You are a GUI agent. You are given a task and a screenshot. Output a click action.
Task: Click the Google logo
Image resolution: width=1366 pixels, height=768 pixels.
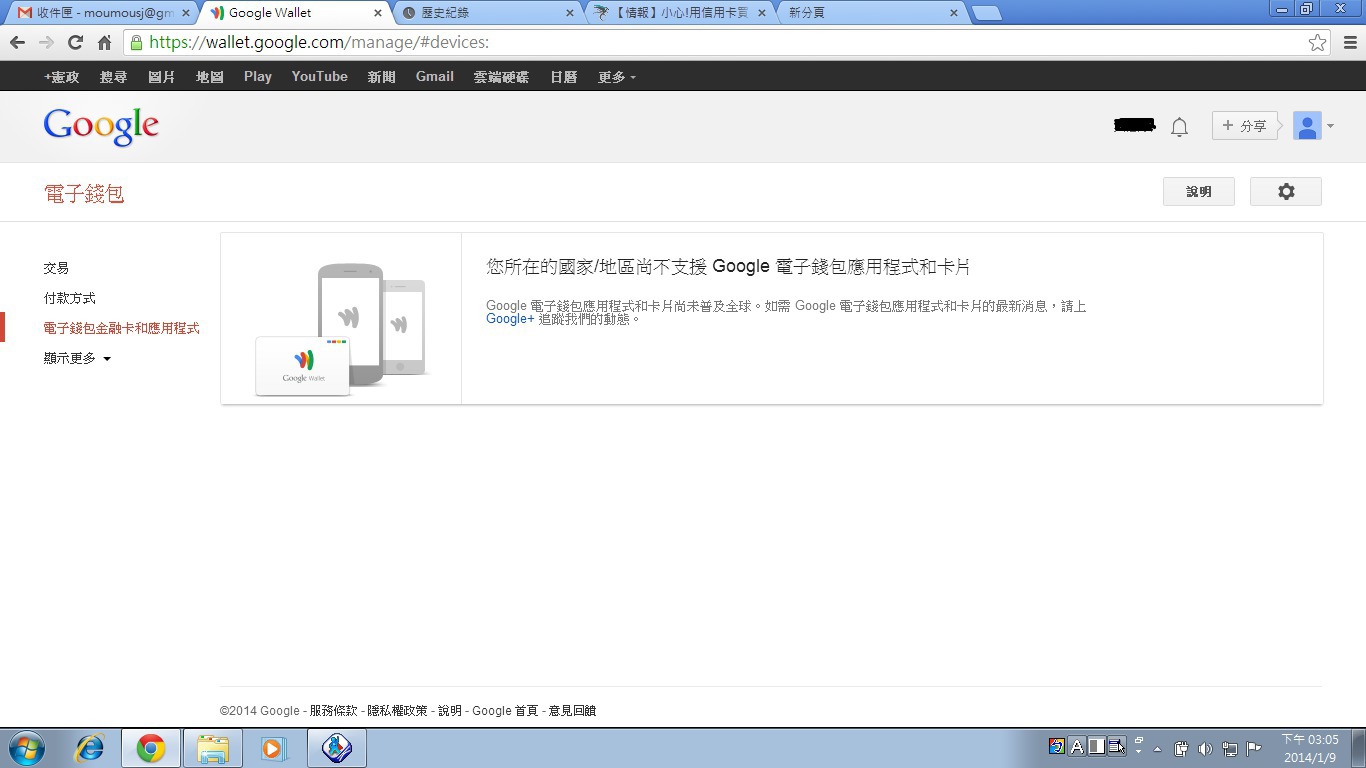101,127
